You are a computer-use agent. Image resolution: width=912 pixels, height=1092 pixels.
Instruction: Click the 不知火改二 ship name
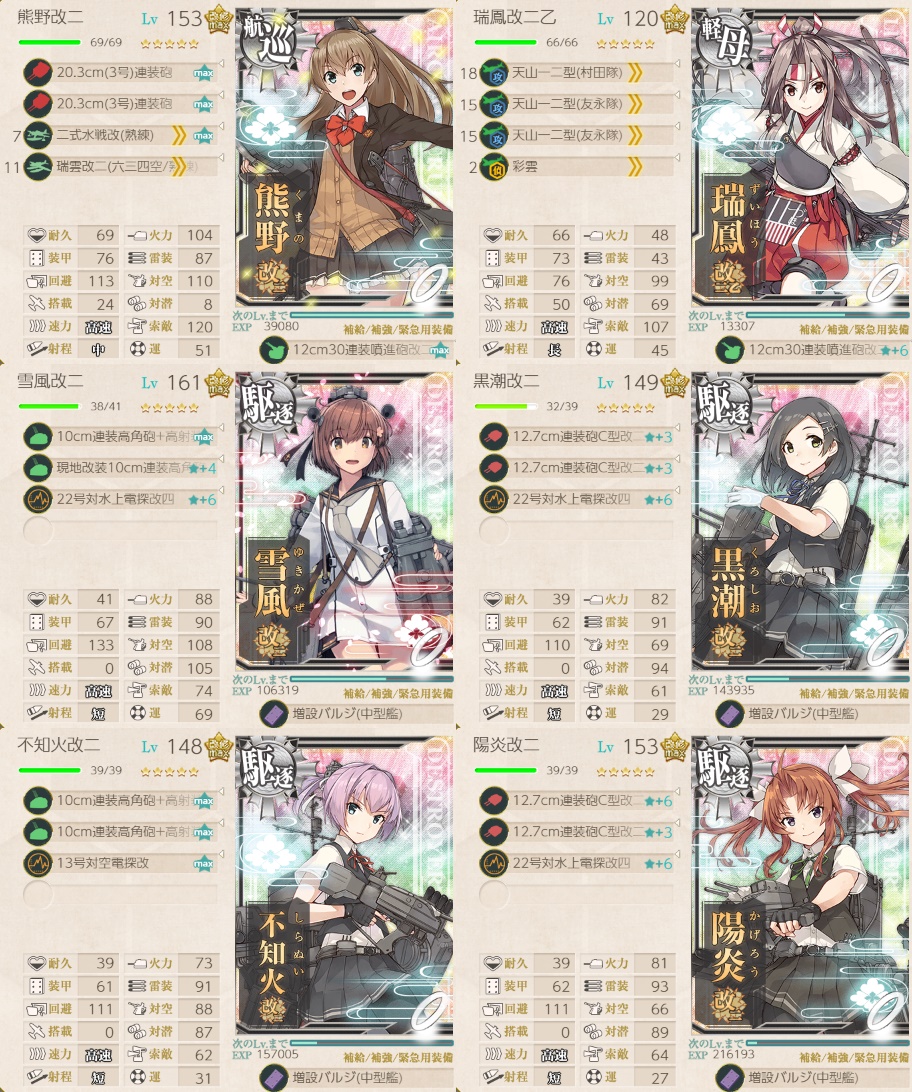(x=58, y=745)
